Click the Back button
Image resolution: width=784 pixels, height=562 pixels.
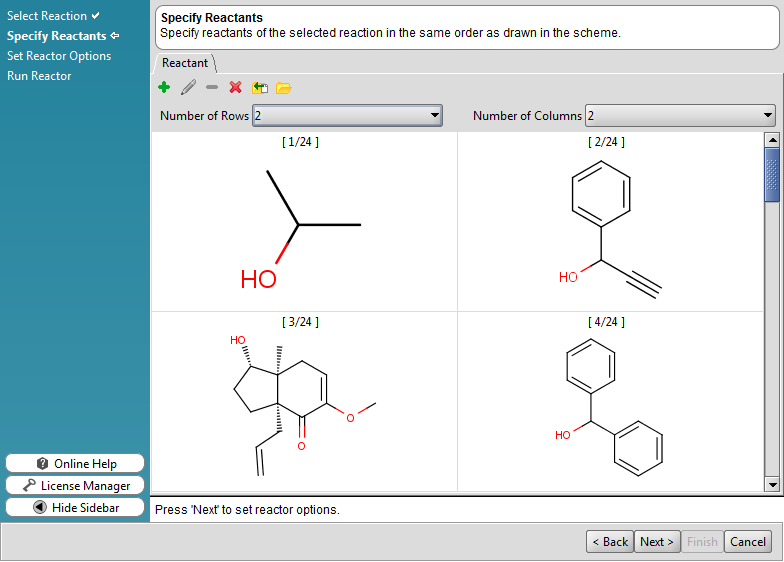[x=609, y=542]
